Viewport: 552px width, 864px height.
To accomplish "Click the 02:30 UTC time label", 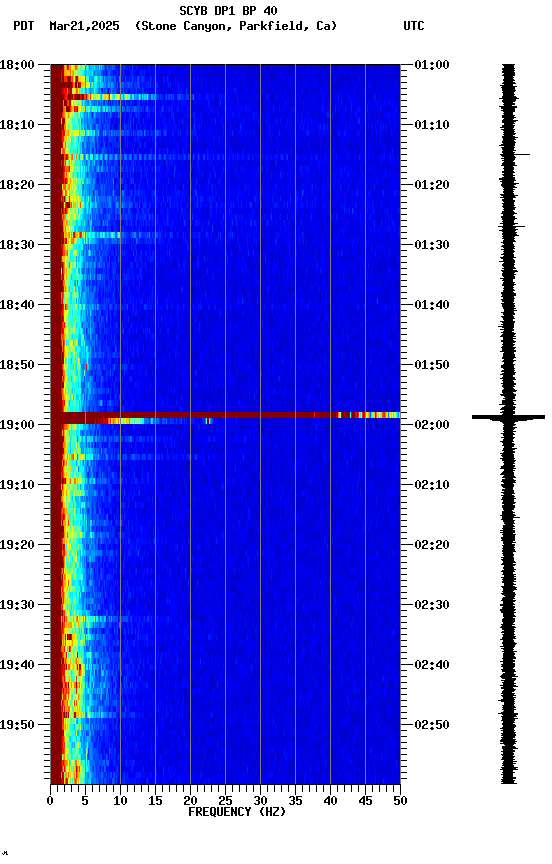I will [432, 605].
